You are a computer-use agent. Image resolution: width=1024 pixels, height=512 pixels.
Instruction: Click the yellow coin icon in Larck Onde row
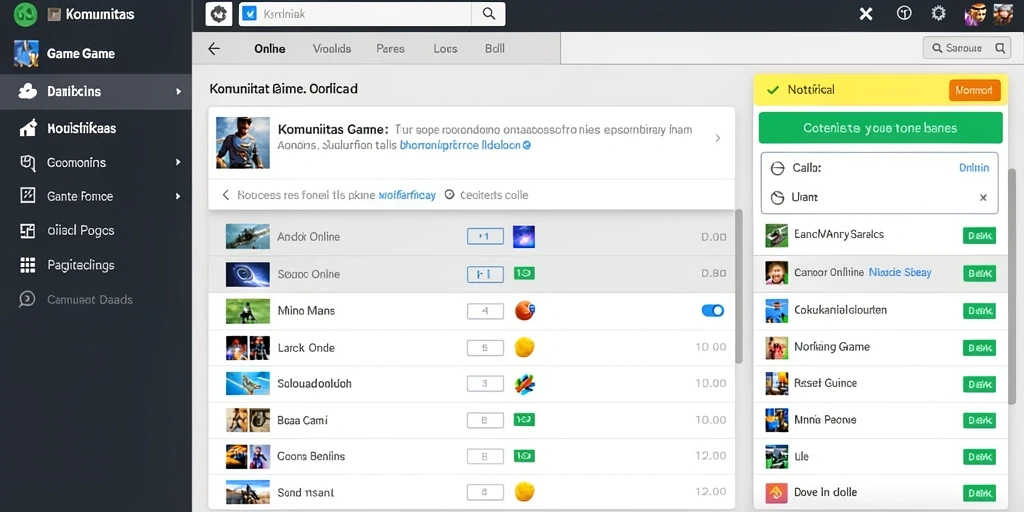coord(524,347)
